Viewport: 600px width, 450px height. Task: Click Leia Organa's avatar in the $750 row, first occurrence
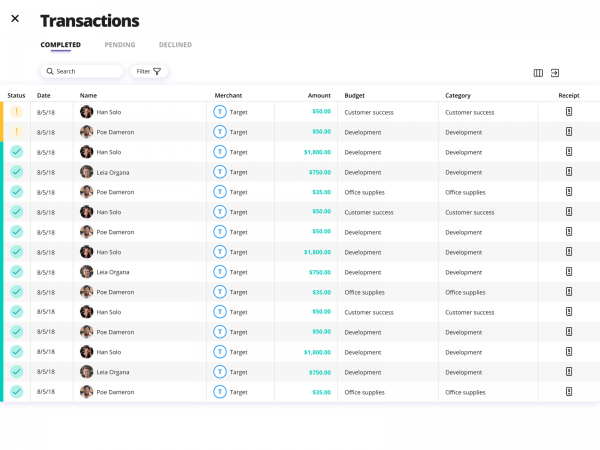(87, 172)
